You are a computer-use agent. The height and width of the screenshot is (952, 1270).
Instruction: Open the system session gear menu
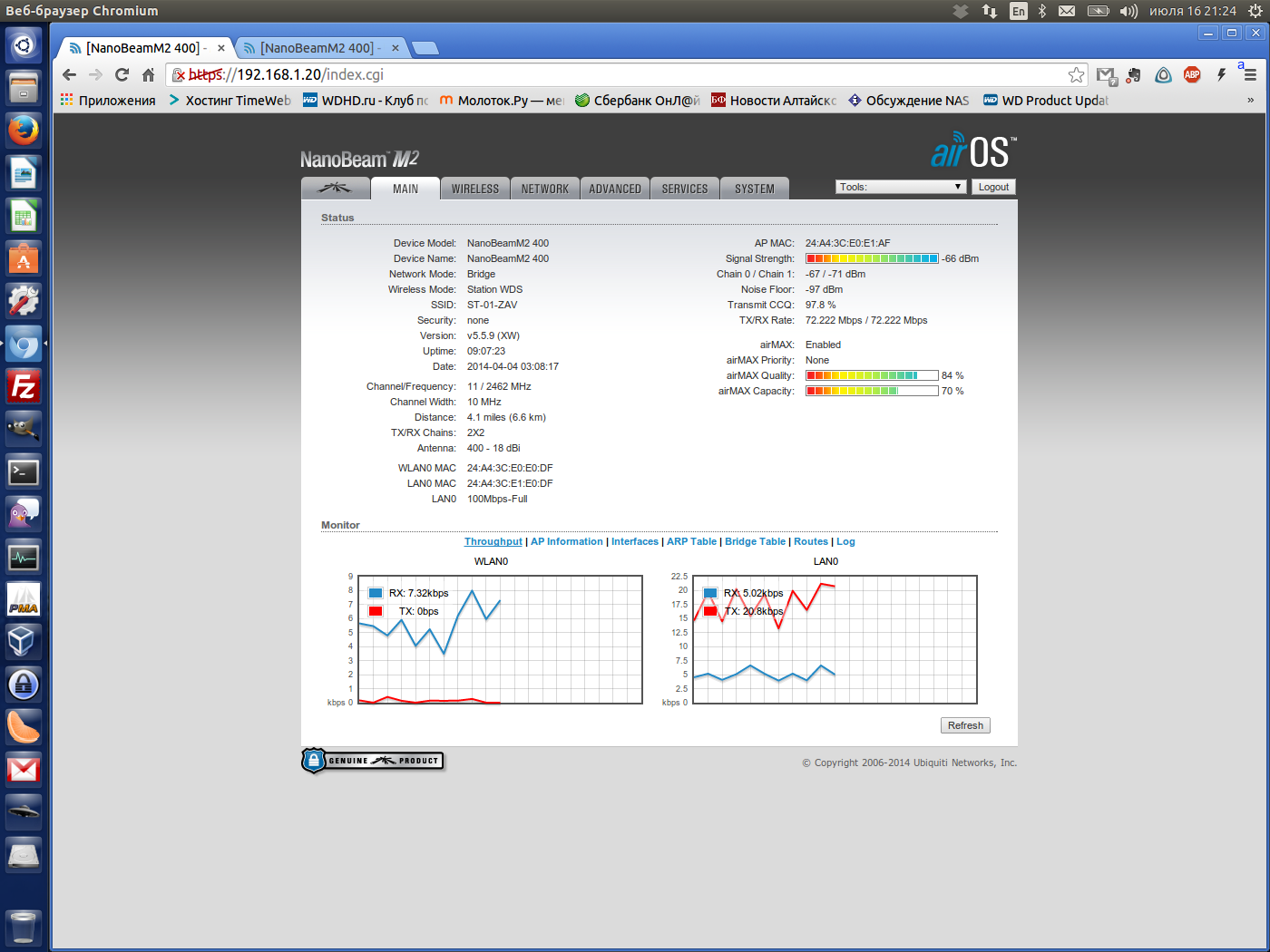[1255, 11]
